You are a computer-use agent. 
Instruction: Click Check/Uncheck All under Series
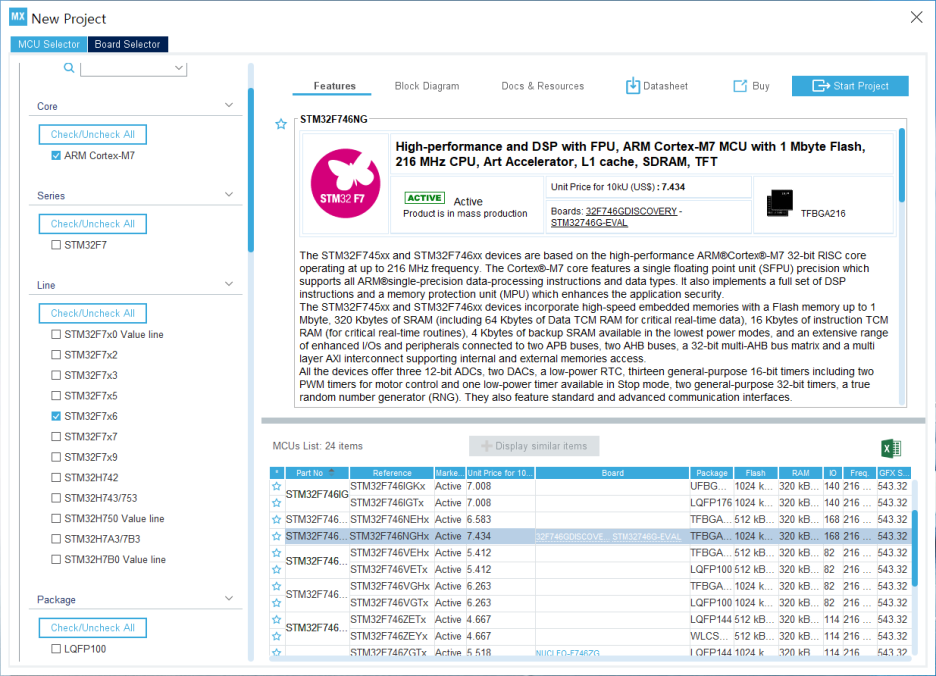[x=93, y=224]
